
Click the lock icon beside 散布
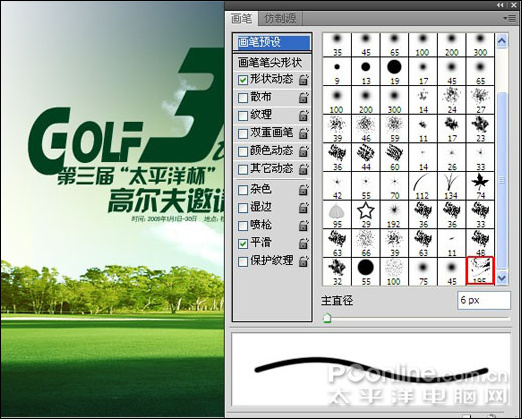(304, 97)
